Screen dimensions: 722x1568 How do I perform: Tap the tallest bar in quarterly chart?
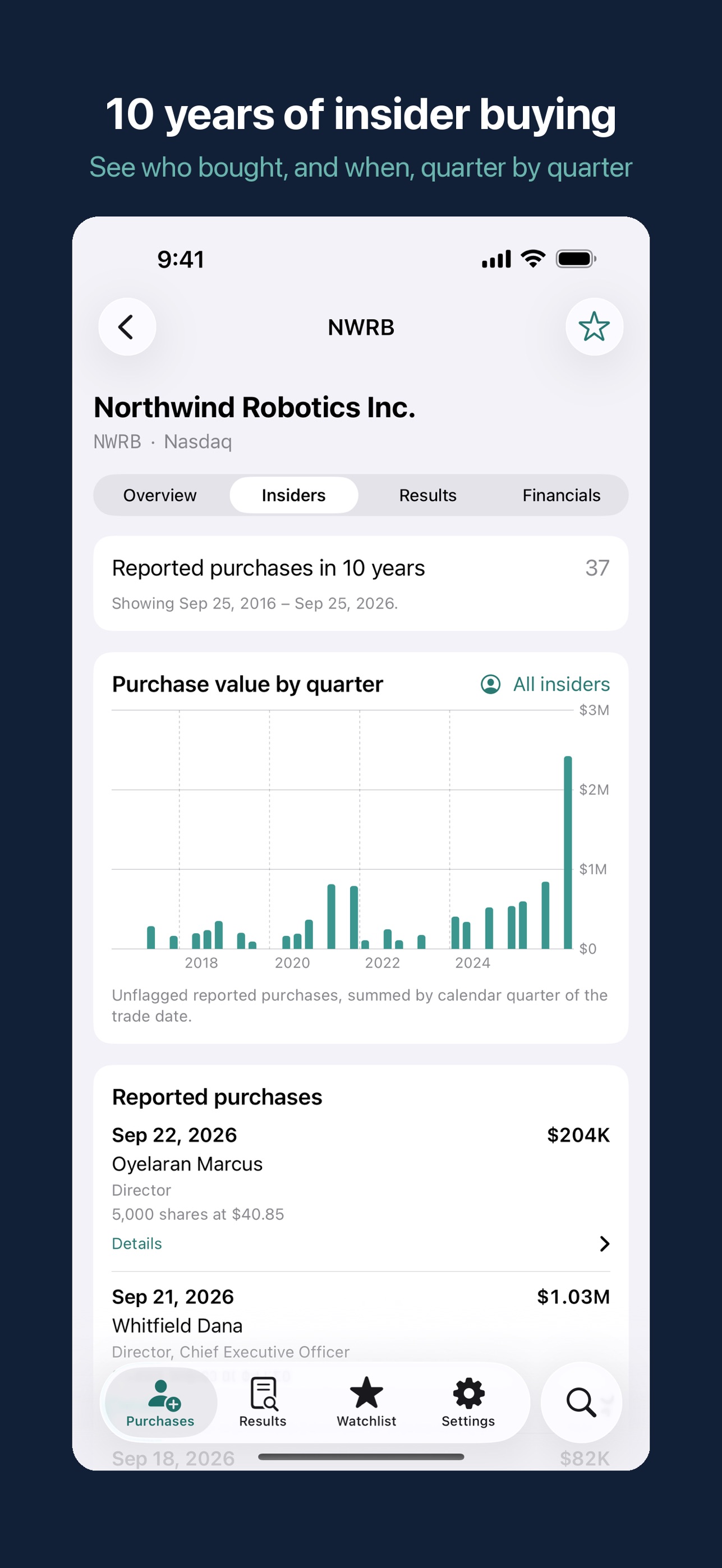568,852
